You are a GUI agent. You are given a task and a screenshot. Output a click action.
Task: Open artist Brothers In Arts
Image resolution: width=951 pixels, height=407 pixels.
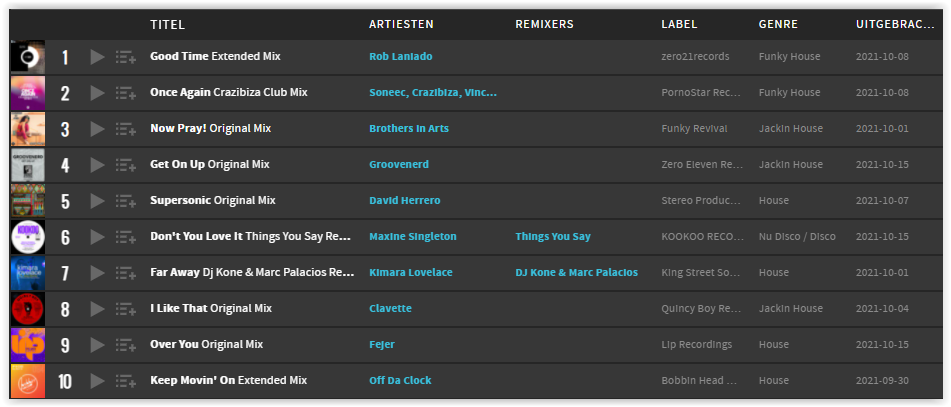click(409, 129)
